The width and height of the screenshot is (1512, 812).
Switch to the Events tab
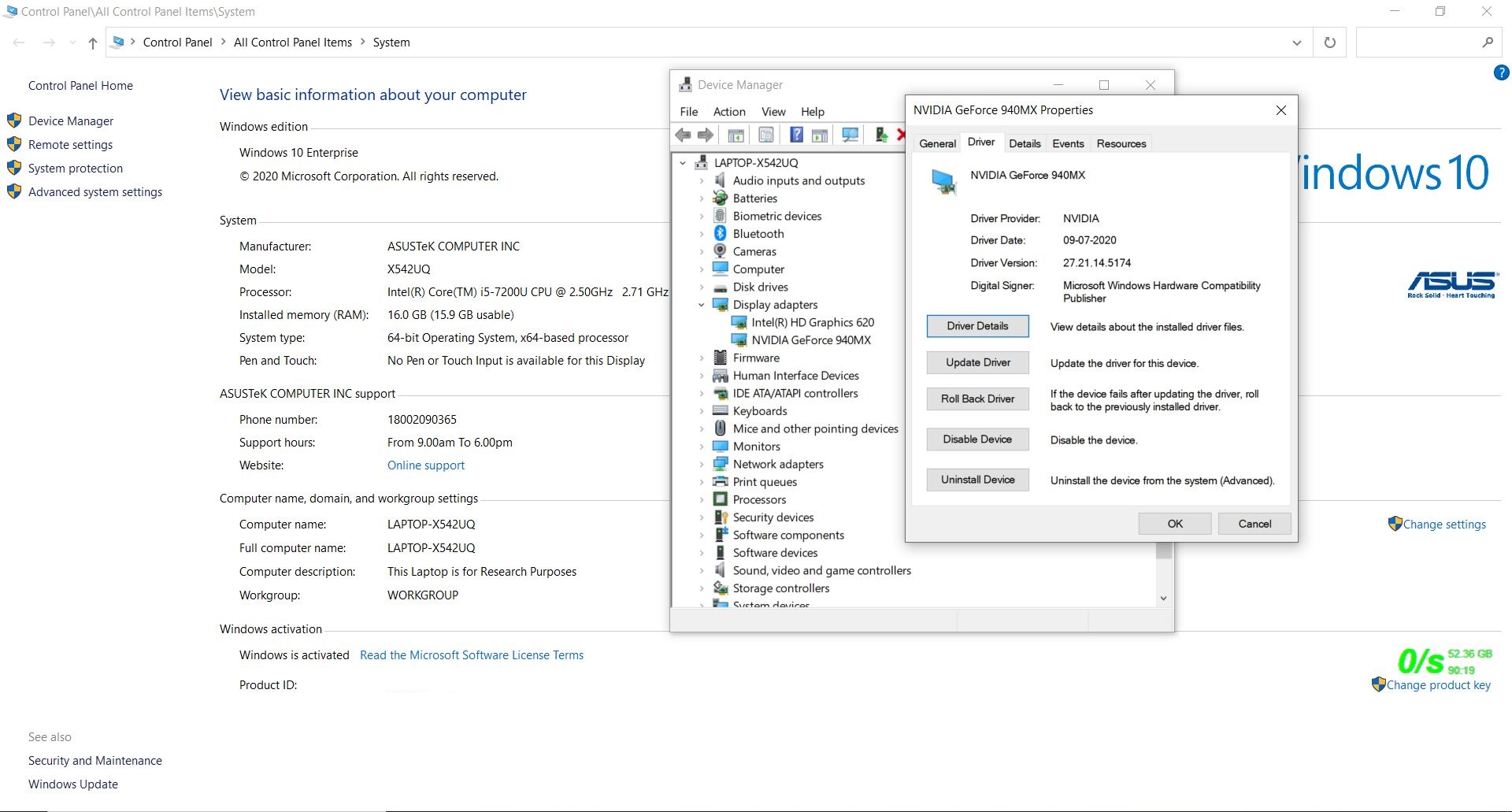(x=1068, y=143)
